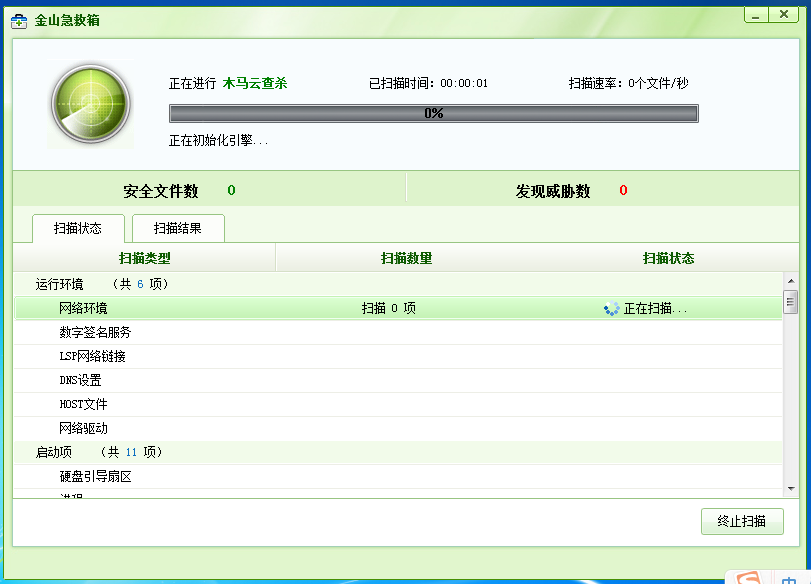Click the 扫描类型 column header
811x584 pixels.
pyautogui.click(x=145, y=258)
